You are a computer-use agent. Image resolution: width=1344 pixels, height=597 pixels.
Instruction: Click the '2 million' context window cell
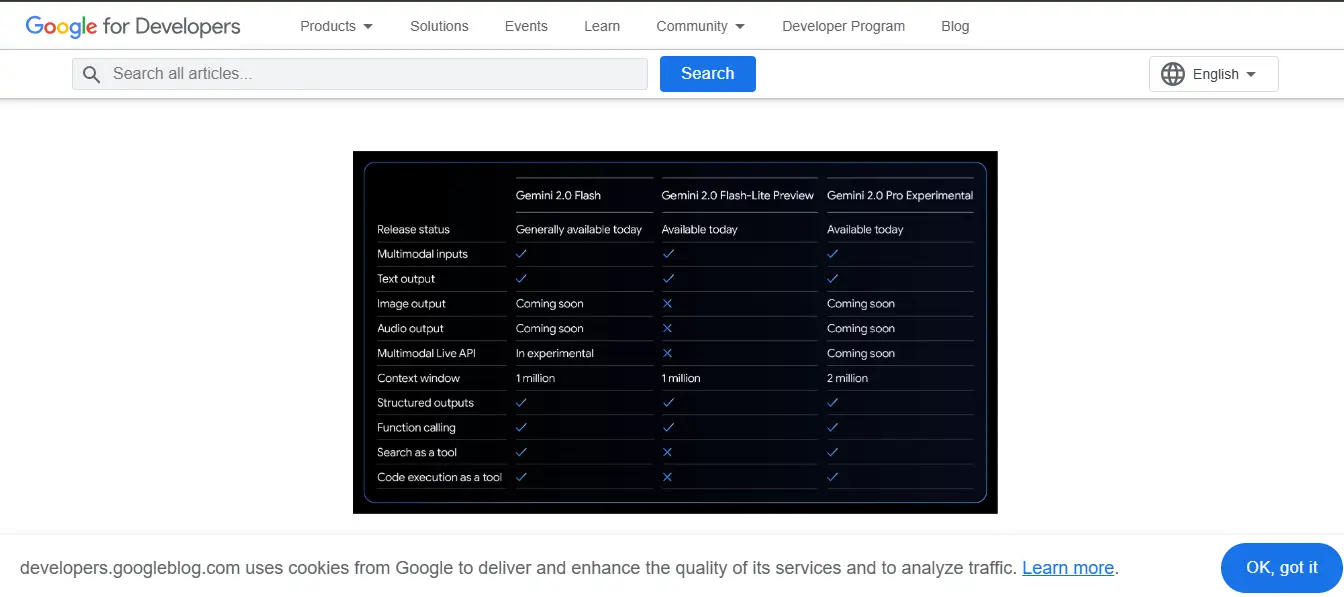point(847,378)
